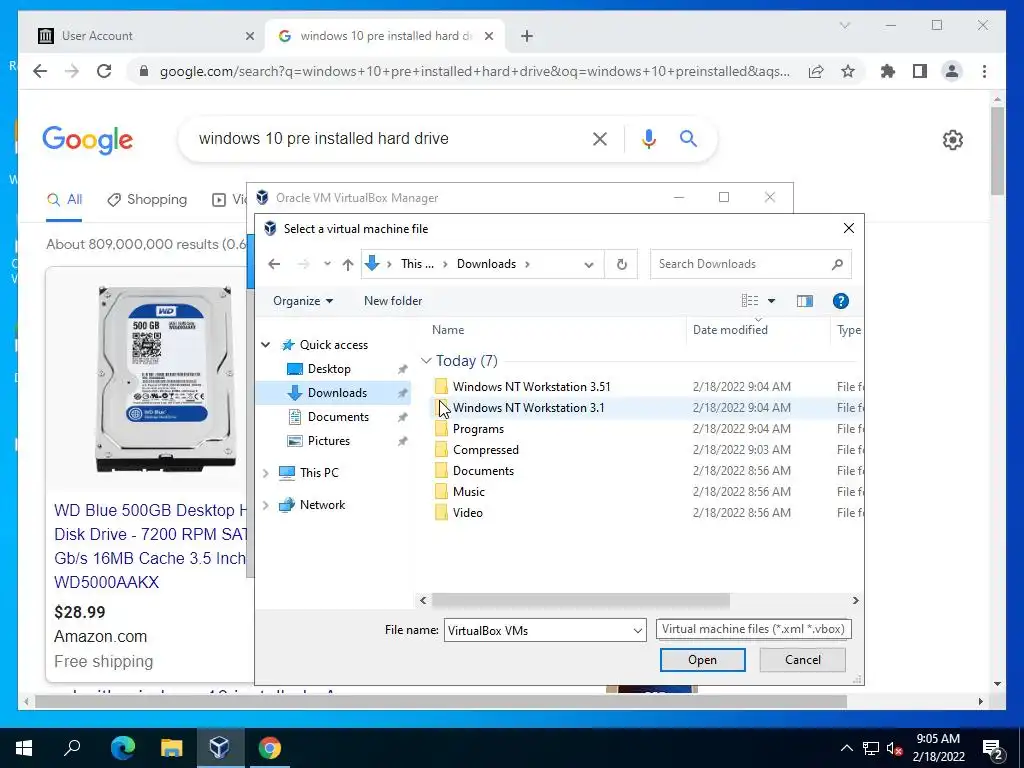Select Network in navigation pane
This screenshot has width=1024, height=768.
322,505
